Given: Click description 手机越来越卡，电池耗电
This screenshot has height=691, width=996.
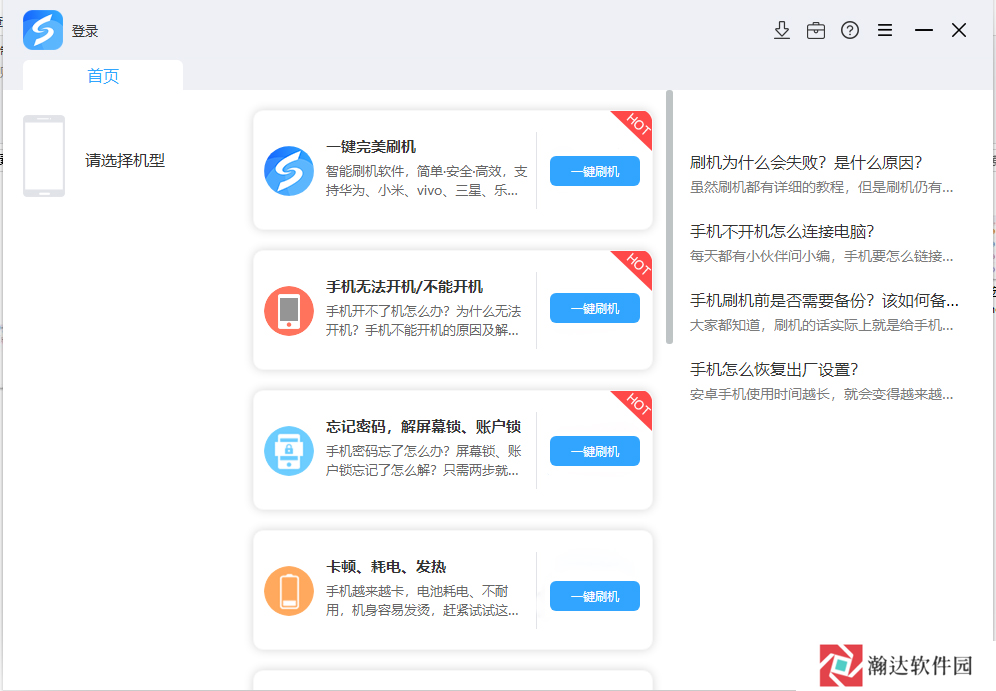Looking at the screenshot, I should tap(422, 601).
